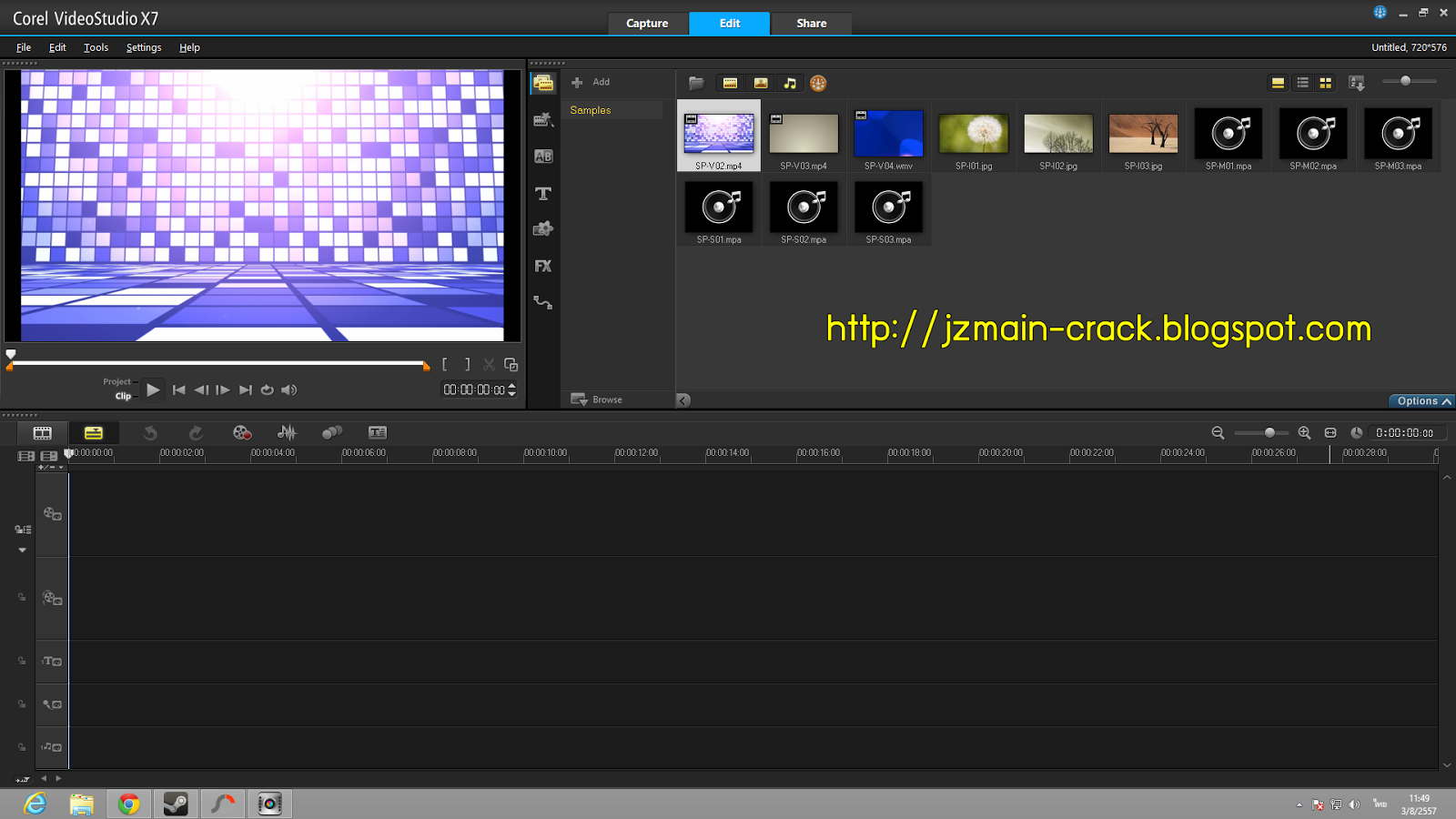Image resolution: width=1456 pixels, height=819 pixels.
Task: Add a new library folder
Action: pyautogui.click(x=591, y=82)
